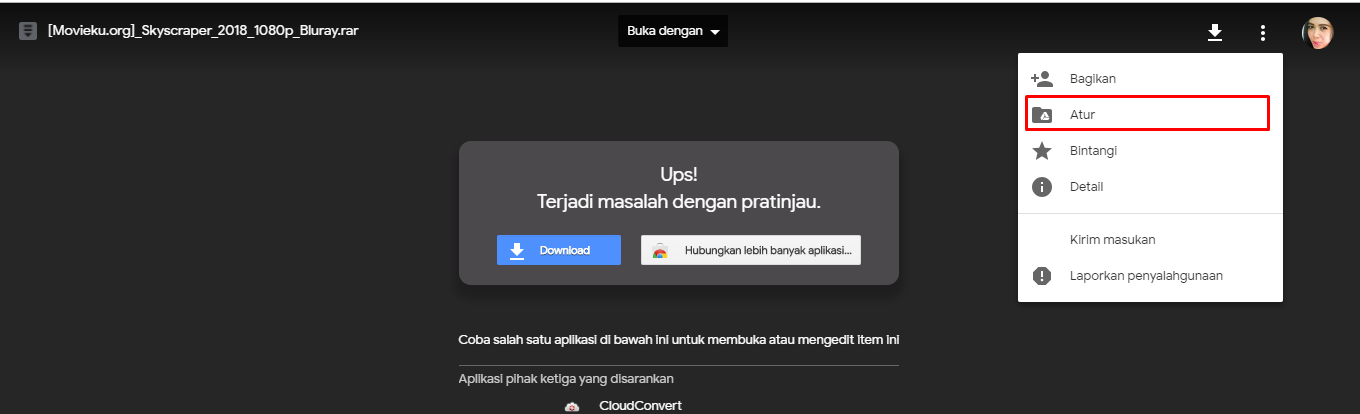Screen dimensions: 1360x414
Task: Choose Laporkan penyalahgunaan menu item
Action: tap(1150, 276)
